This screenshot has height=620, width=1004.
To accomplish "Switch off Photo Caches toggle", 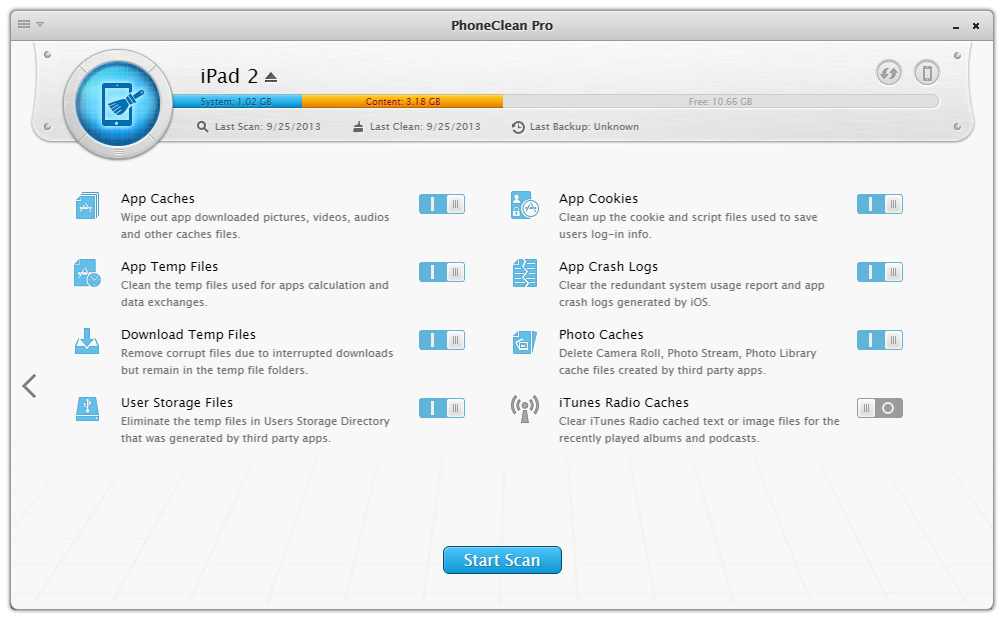I will 879,340.
